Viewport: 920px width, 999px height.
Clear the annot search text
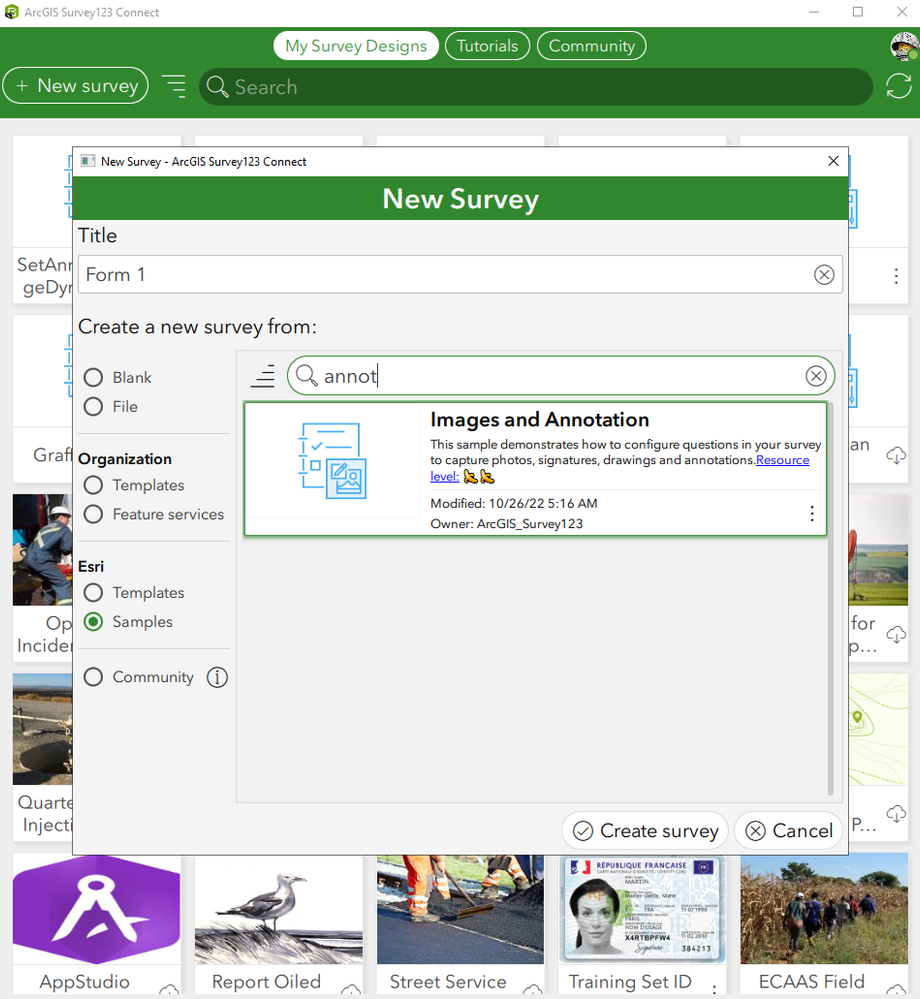tap(816, 376)
